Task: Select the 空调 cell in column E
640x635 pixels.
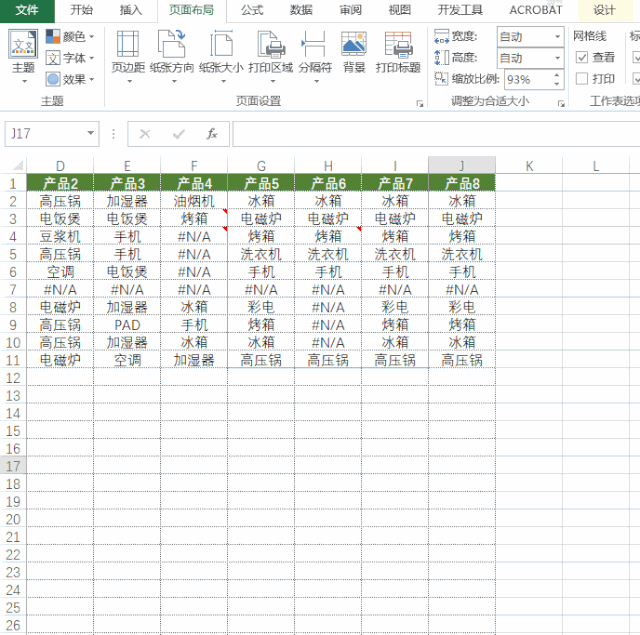Action: click(127, 360)
